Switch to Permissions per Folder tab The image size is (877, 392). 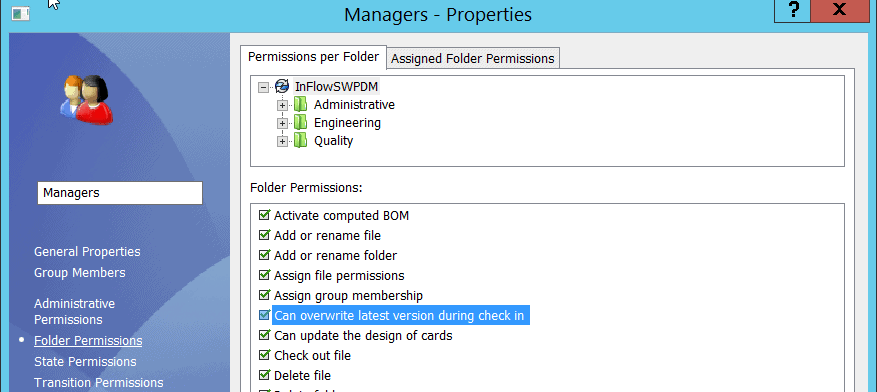coord(313,56)
